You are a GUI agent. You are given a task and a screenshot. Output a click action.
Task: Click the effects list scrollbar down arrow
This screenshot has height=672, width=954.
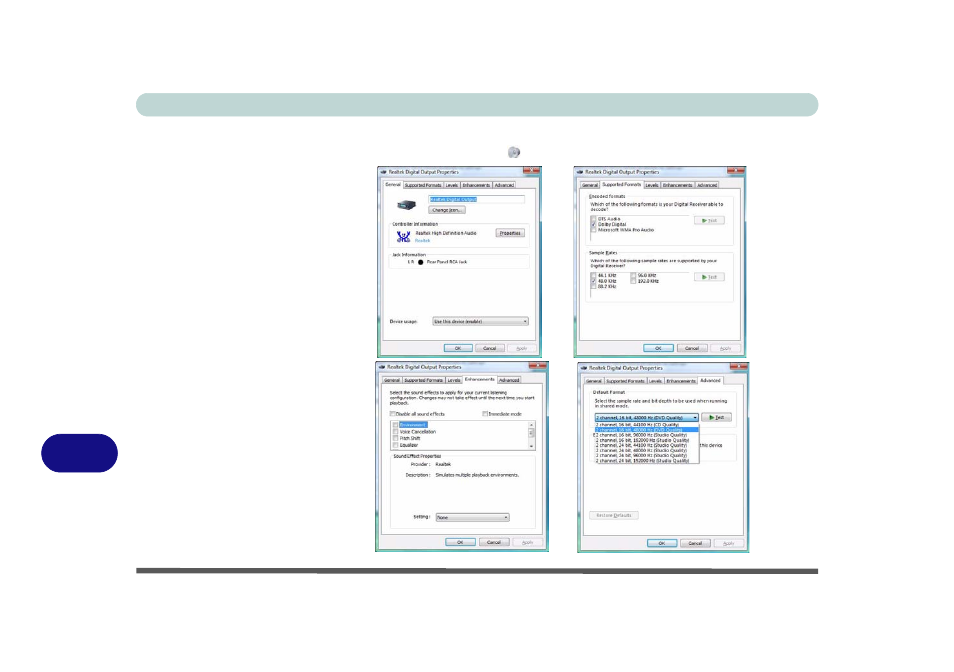pyautogui.click(x=531, y=446)
